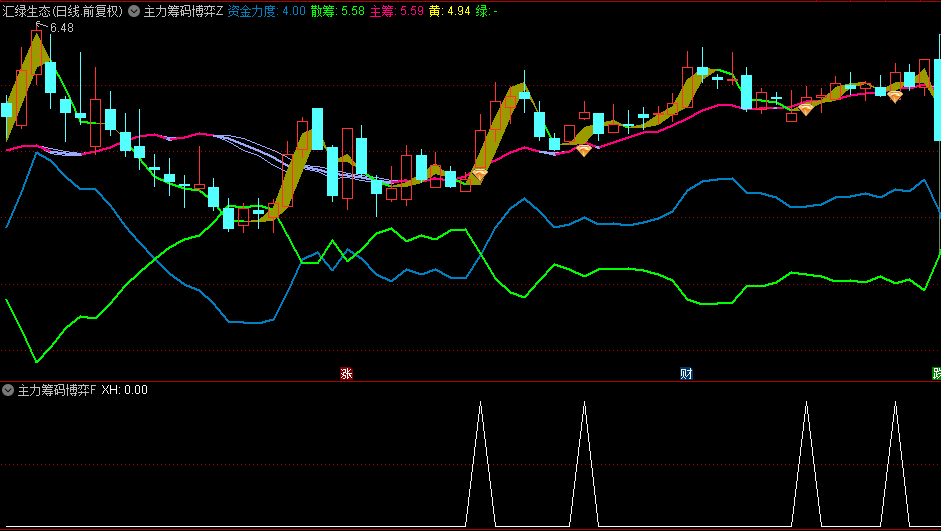This screenshot has width=941, height=531.
Task: Click the green 跌 marker at chart edge
Action: click(936, 374)
